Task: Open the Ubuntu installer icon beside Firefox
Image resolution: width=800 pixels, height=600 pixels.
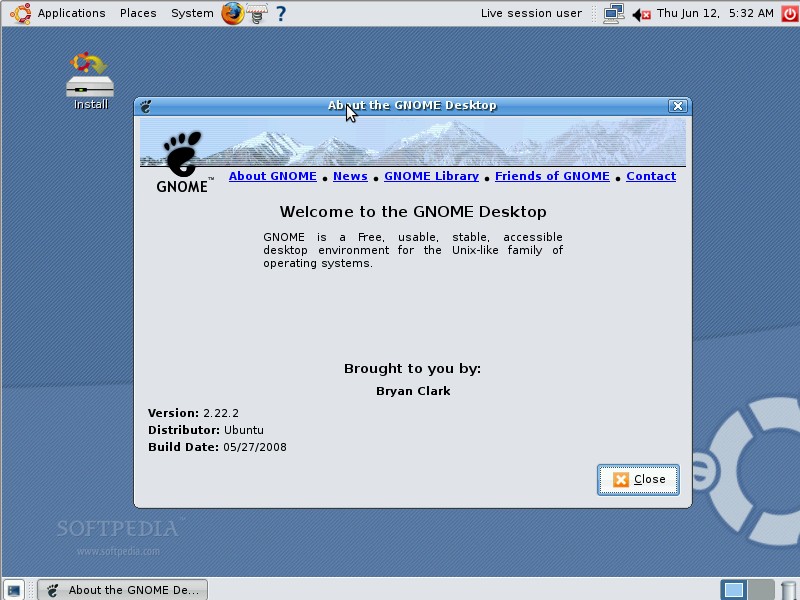Action: [255, 13]
